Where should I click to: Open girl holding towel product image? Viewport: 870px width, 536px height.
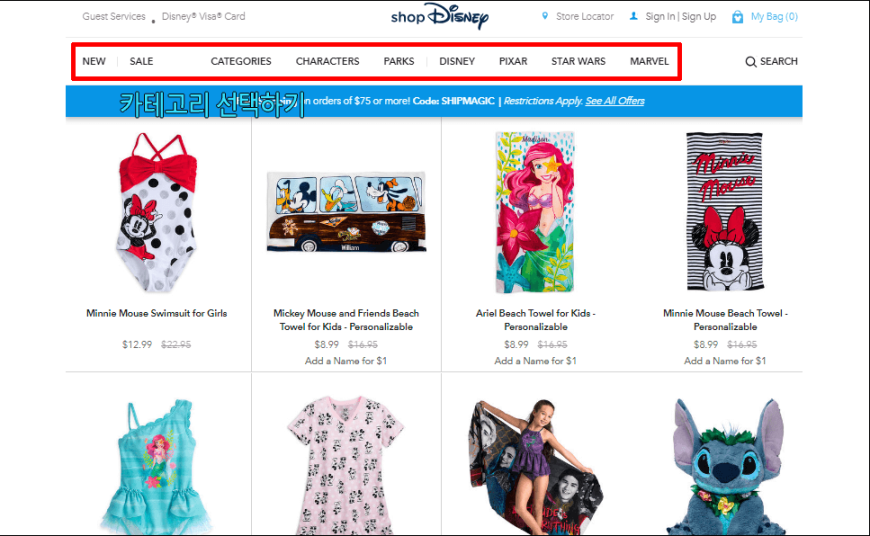(x=535, y=466)
